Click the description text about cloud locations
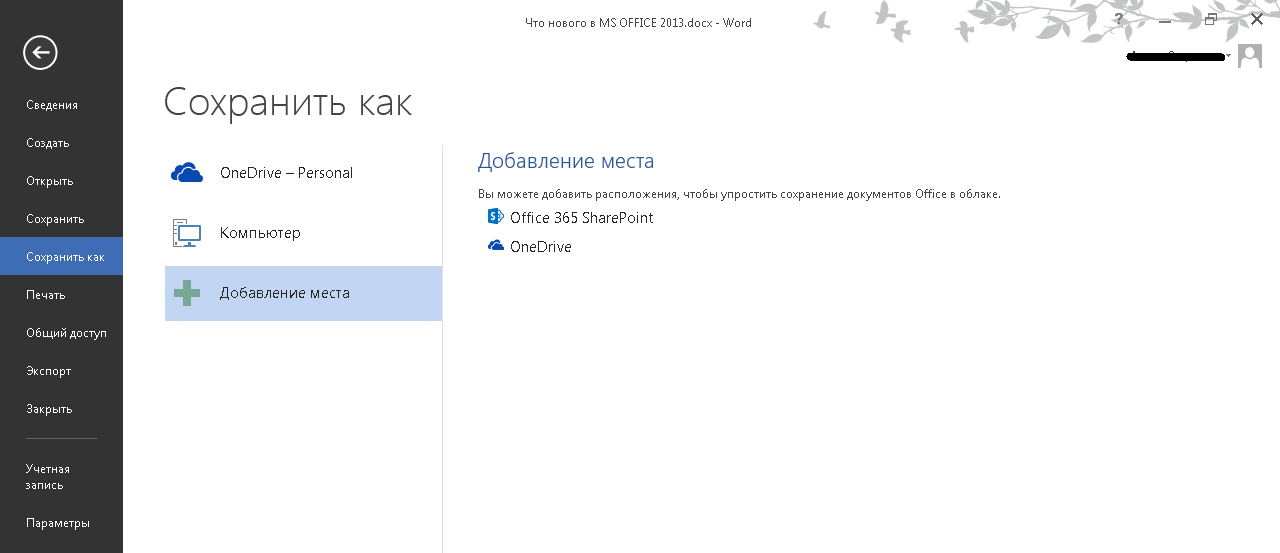Screen dimensions: 1280x553 [x=739, y=194]
